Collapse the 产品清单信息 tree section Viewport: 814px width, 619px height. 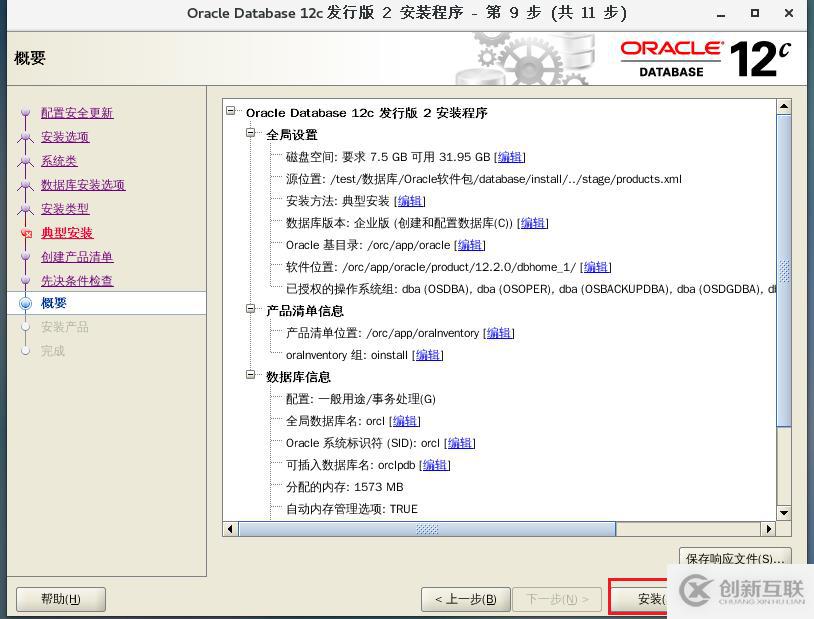click(x=251, y=309)
